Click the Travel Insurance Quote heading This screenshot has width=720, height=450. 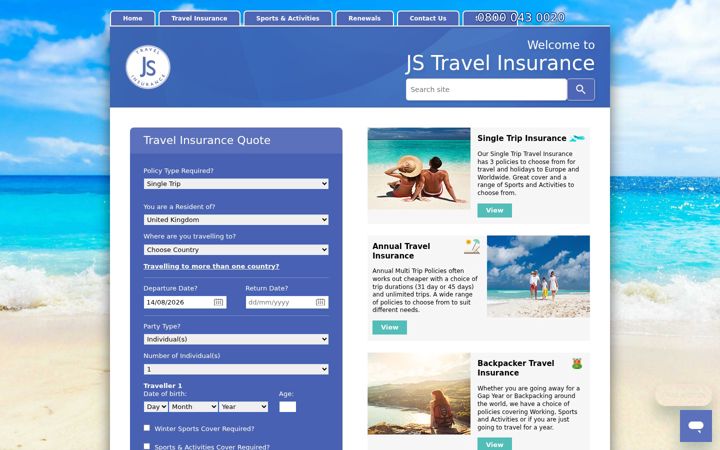pos(207,141)
